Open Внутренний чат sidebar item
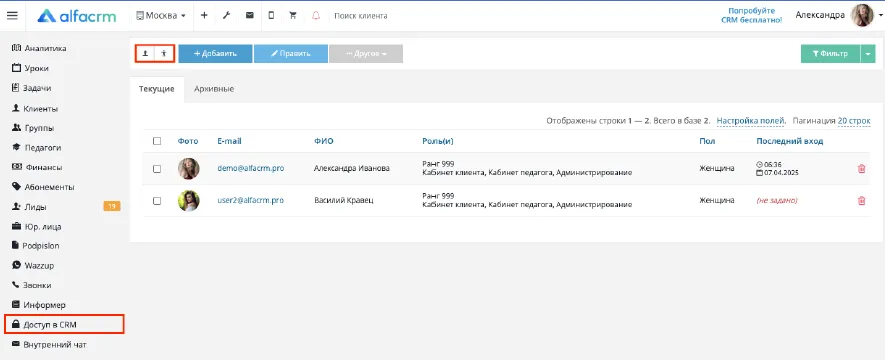The width and height of the screenshot is (885, 360). [x=49, y=344]
